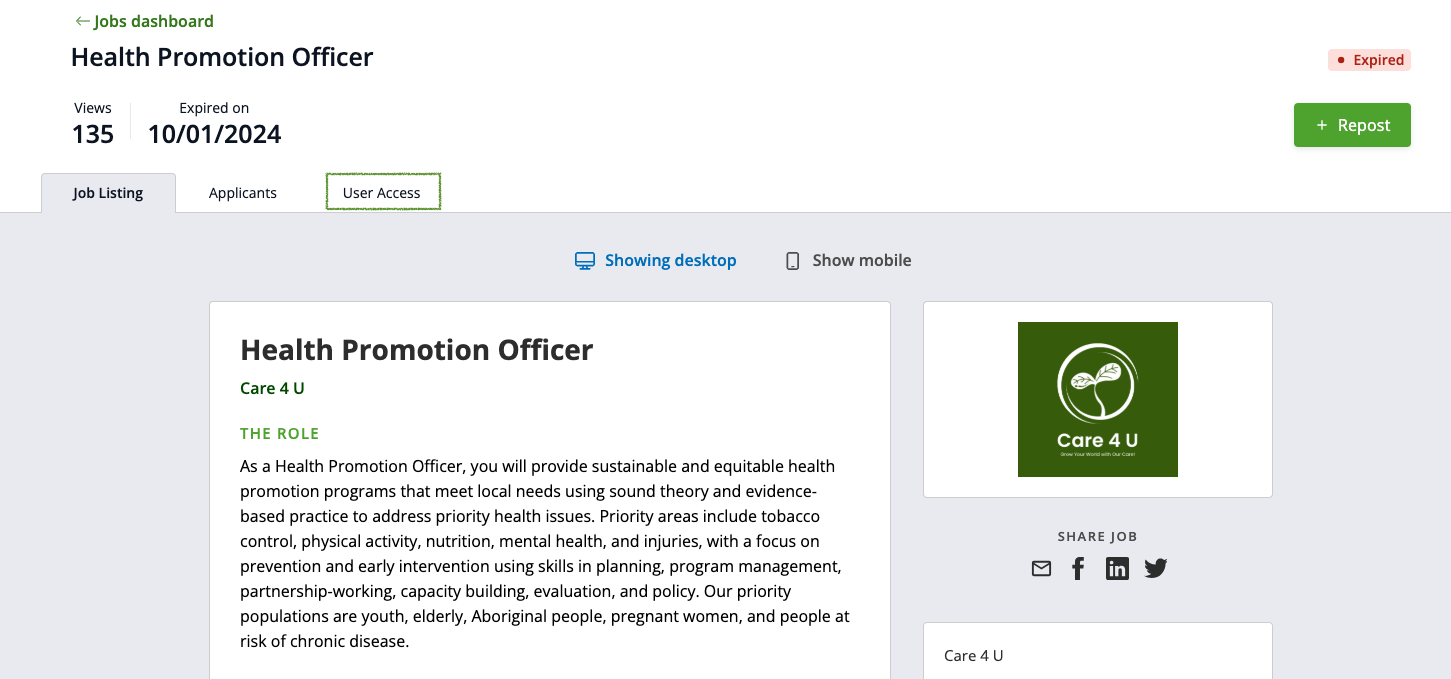Share the job via email icon
The image size is (1451, 679).
click(1041, 569)
